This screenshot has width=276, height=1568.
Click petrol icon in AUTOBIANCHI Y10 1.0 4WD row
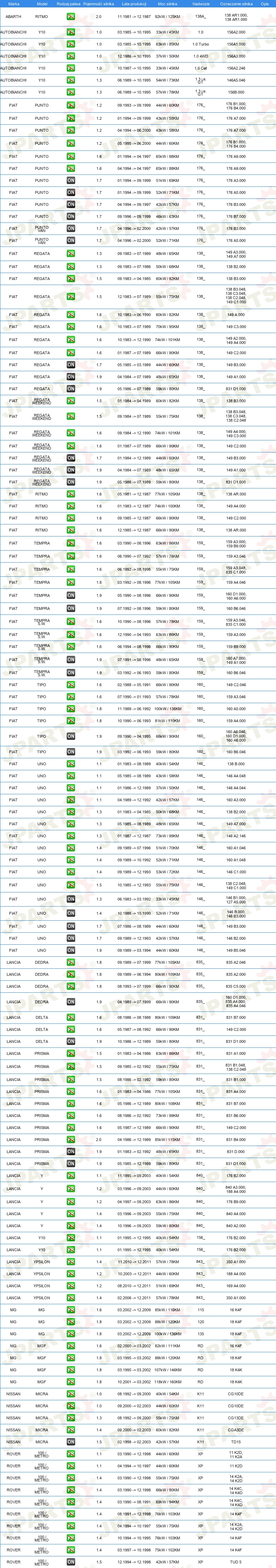[x=71, y=56]
